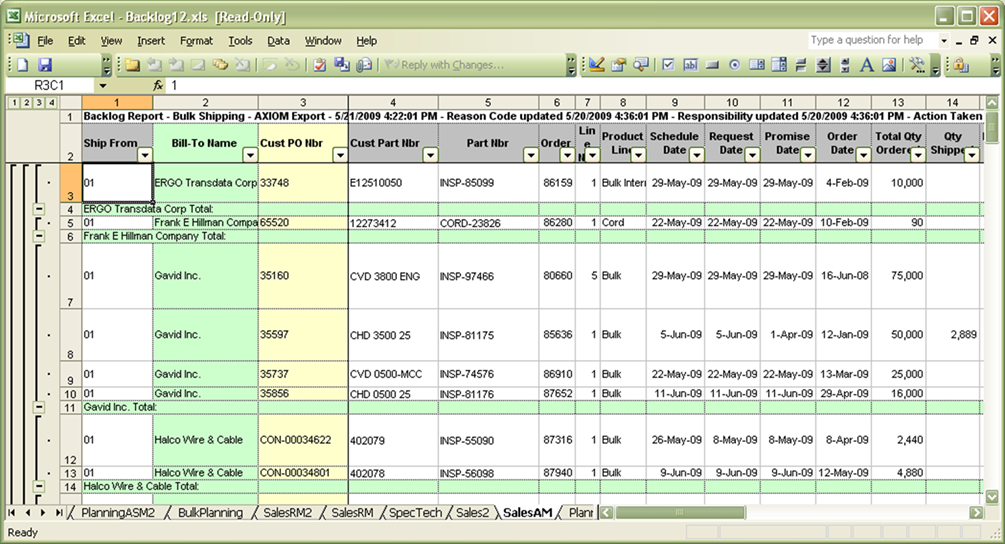Select the cell containing INSP-85099
The height and width of the screenshot is (544, 1005).
pos(488,183)
